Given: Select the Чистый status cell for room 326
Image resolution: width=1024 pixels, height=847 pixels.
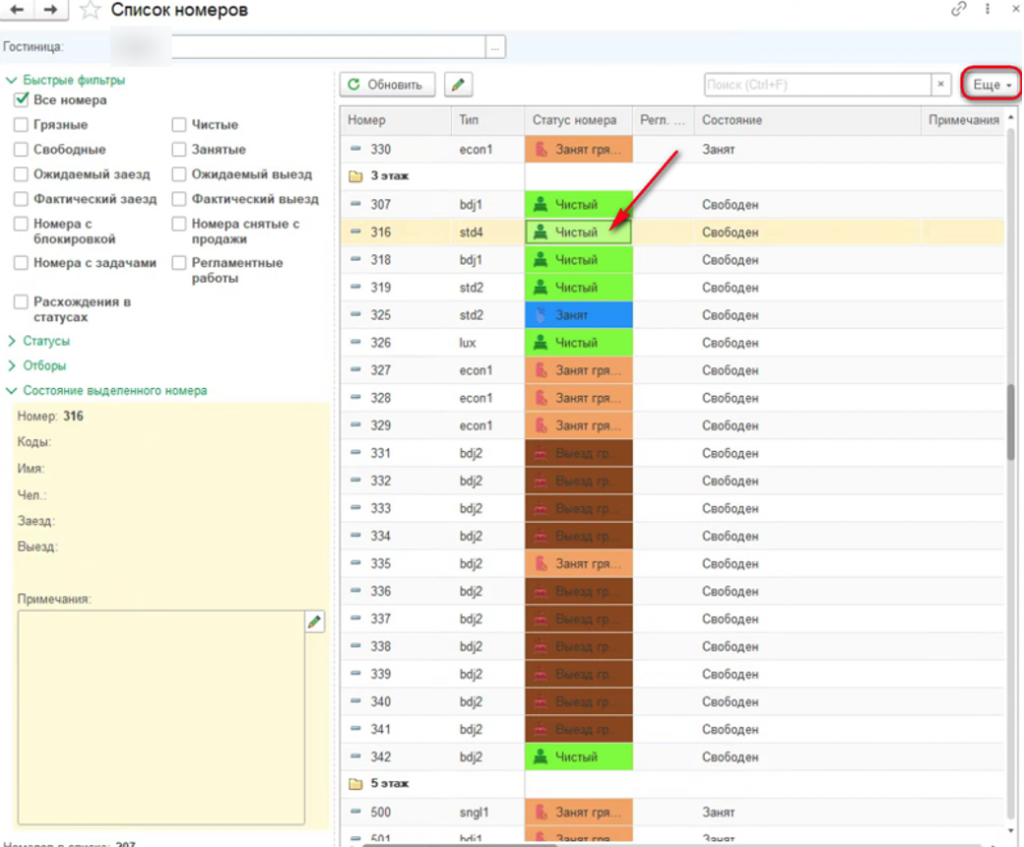Looking at the screenshot, I should point(579,343).
